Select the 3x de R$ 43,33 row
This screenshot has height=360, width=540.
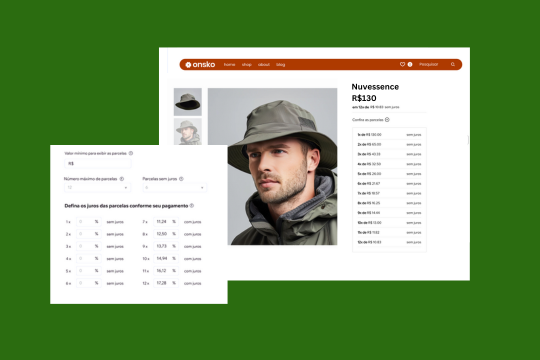389,154
